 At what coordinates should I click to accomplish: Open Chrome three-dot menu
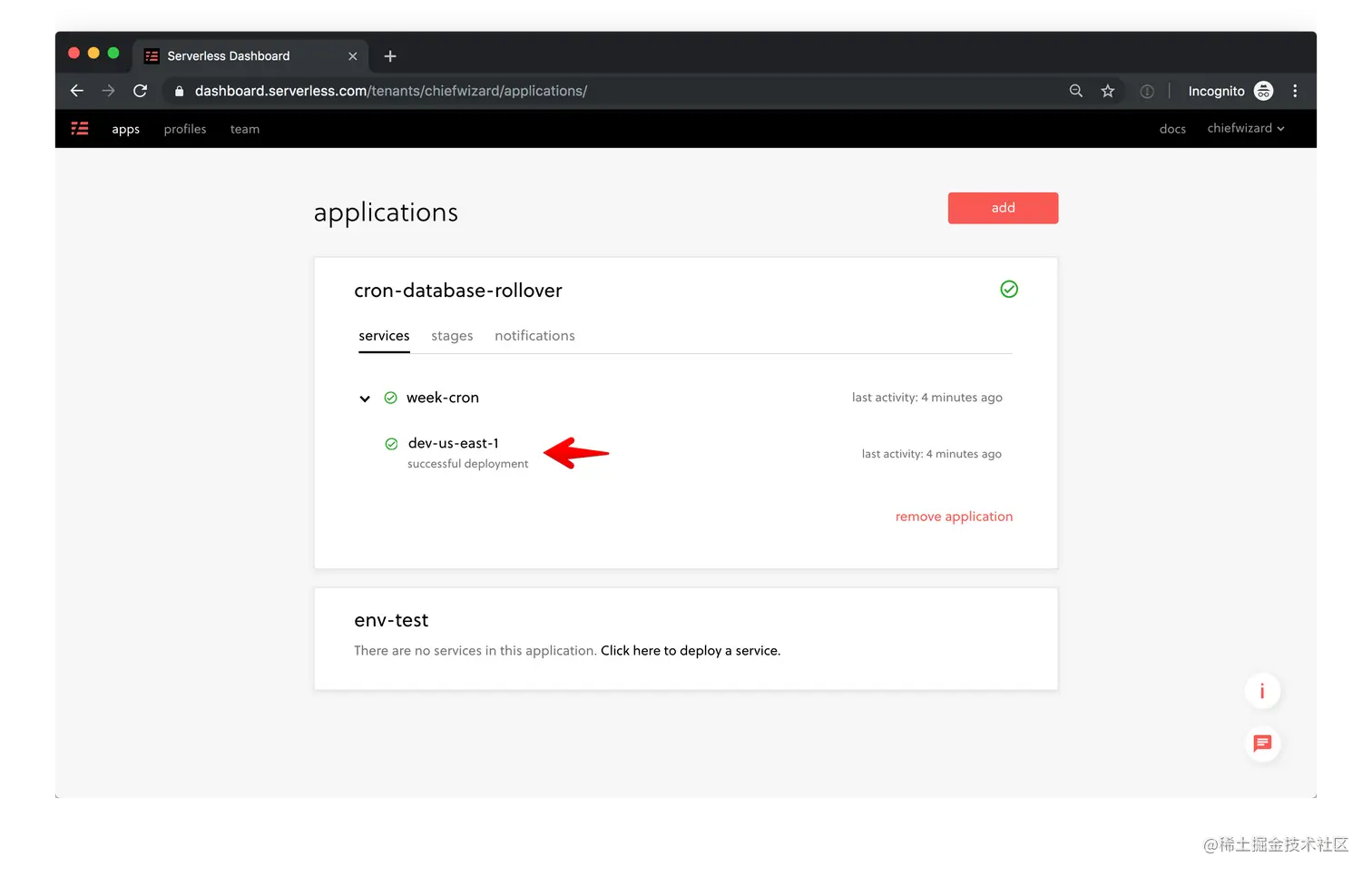point(1295,91)
